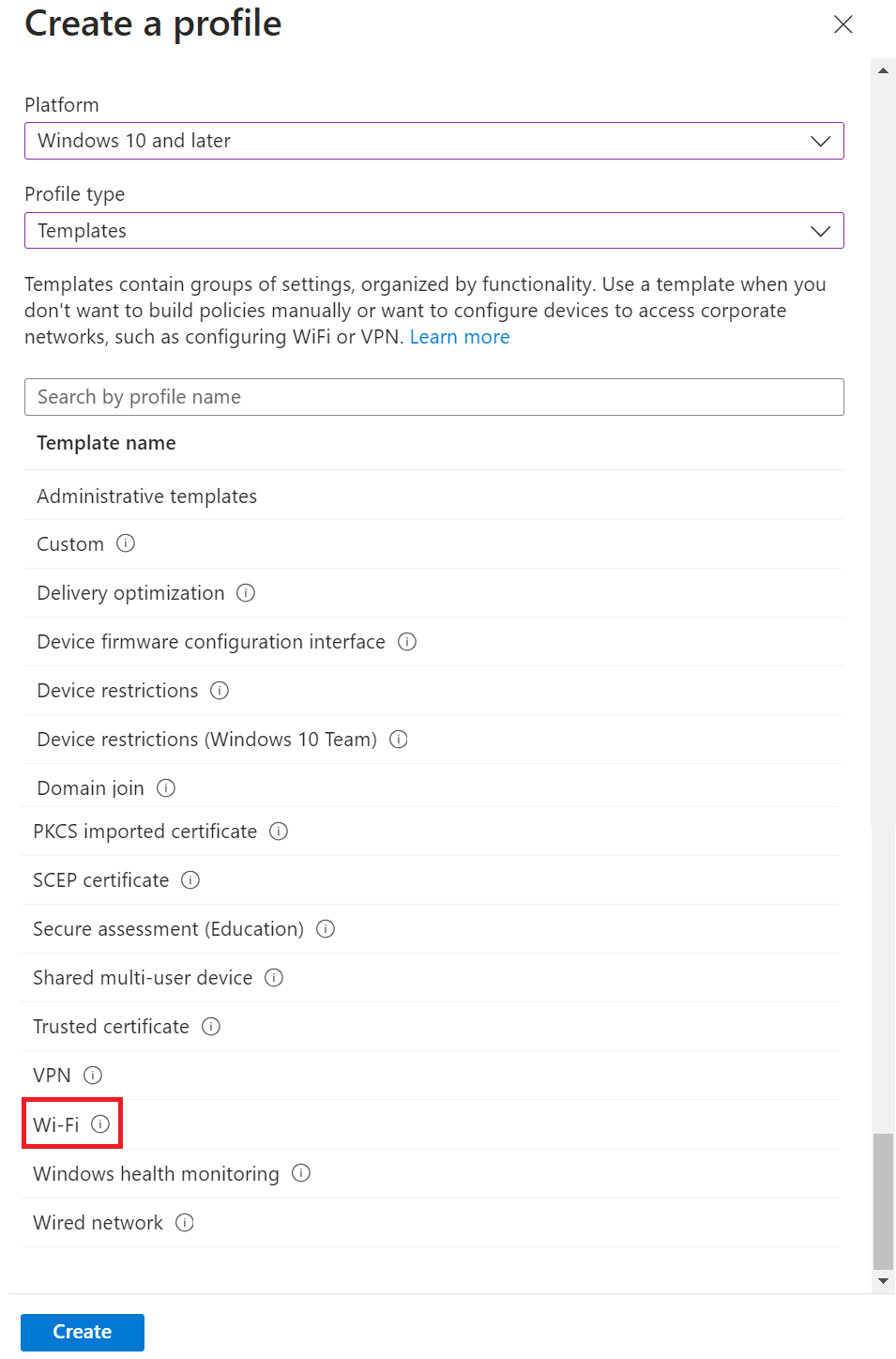The width and height of the screenshot is (896, 1359).
Task: Select the Administrative templates template
Action: pos(147,496)
